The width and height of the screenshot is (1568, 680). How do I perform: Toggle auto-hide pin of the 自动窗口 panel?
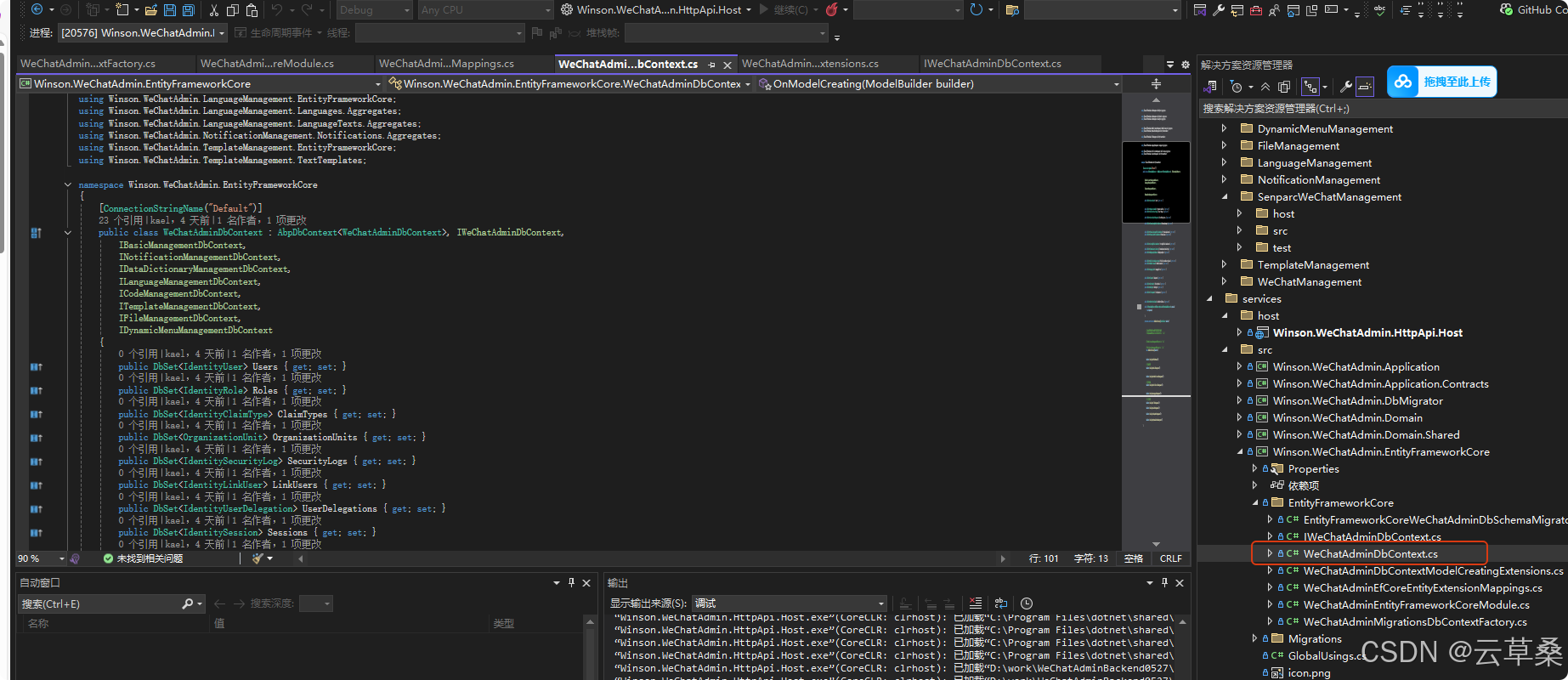pos(571,582)
